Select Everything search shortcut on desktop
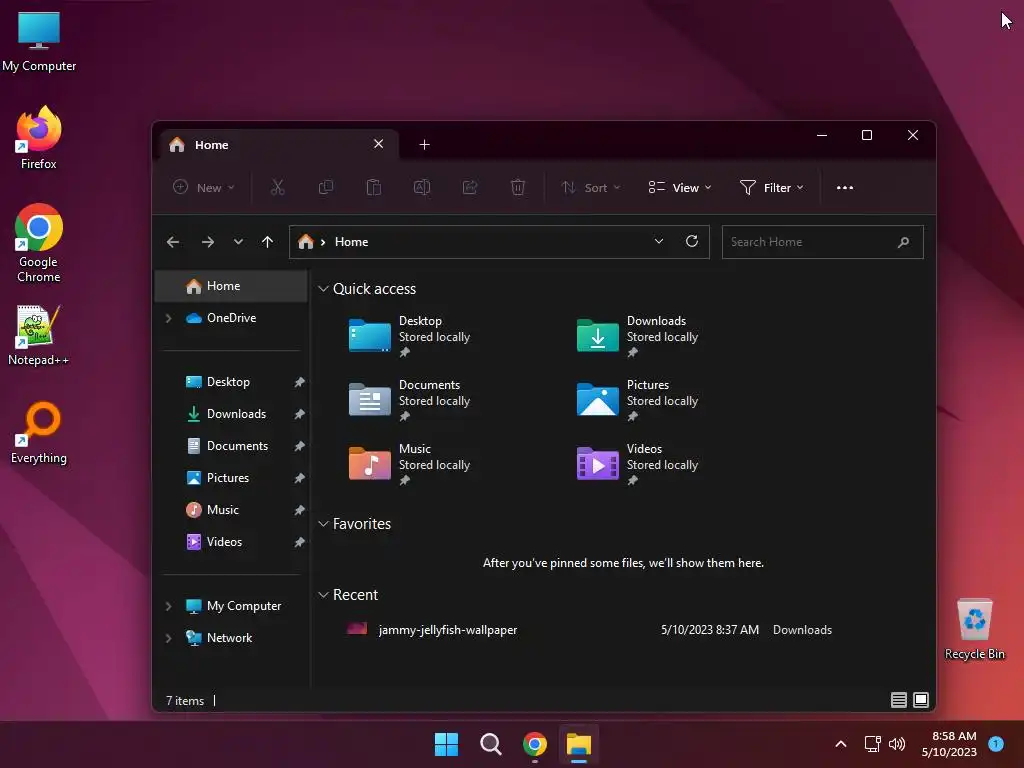 pos(39,433)
